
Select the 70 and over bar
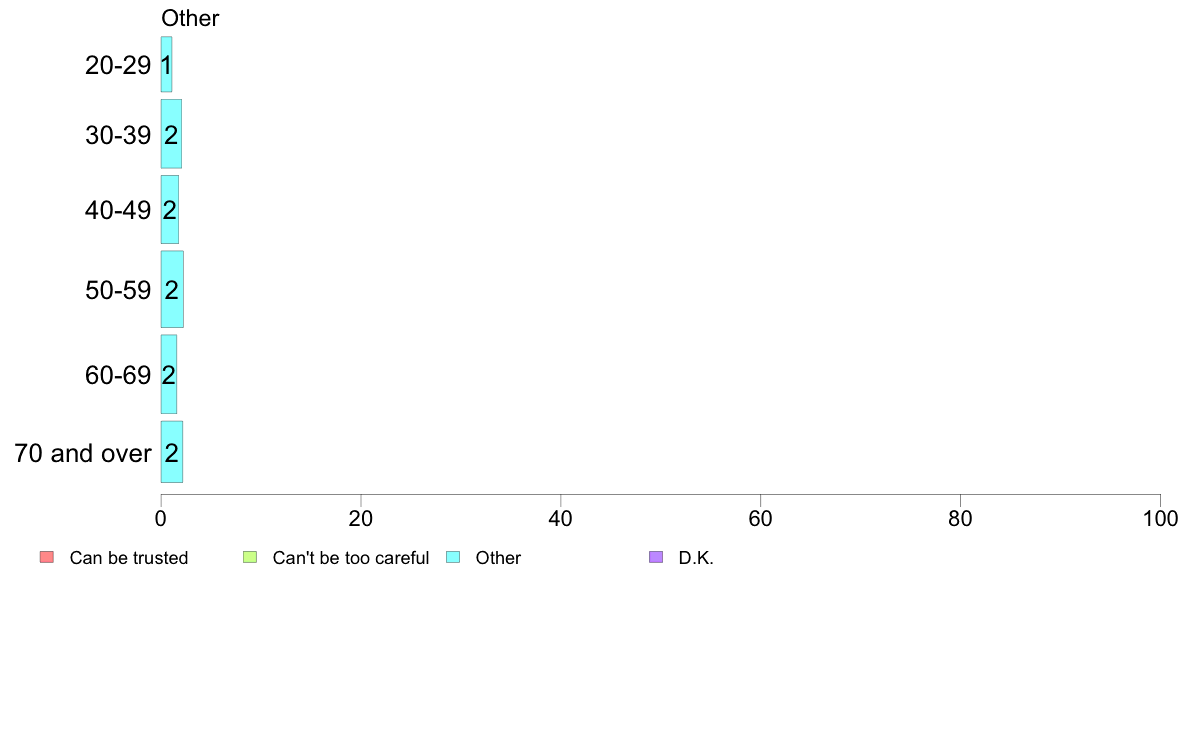pos(171,452)
